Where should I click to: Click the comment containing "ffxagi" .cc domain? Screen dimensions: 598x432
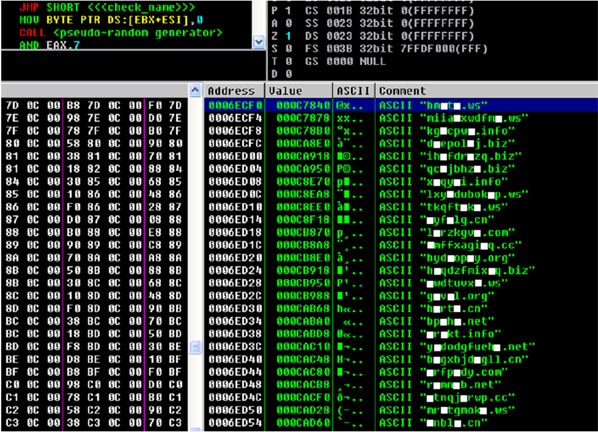point(450,245)
